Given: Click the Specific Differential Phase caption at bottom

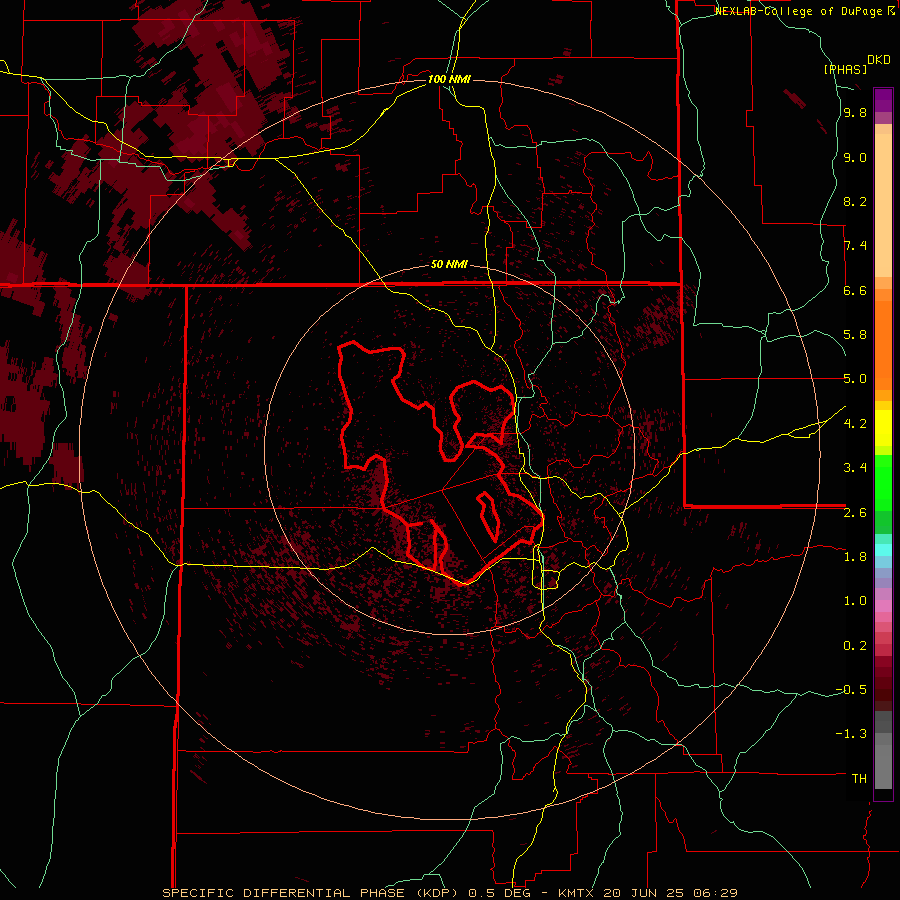Looking at the screenshot, I should [x=449, y=893].
